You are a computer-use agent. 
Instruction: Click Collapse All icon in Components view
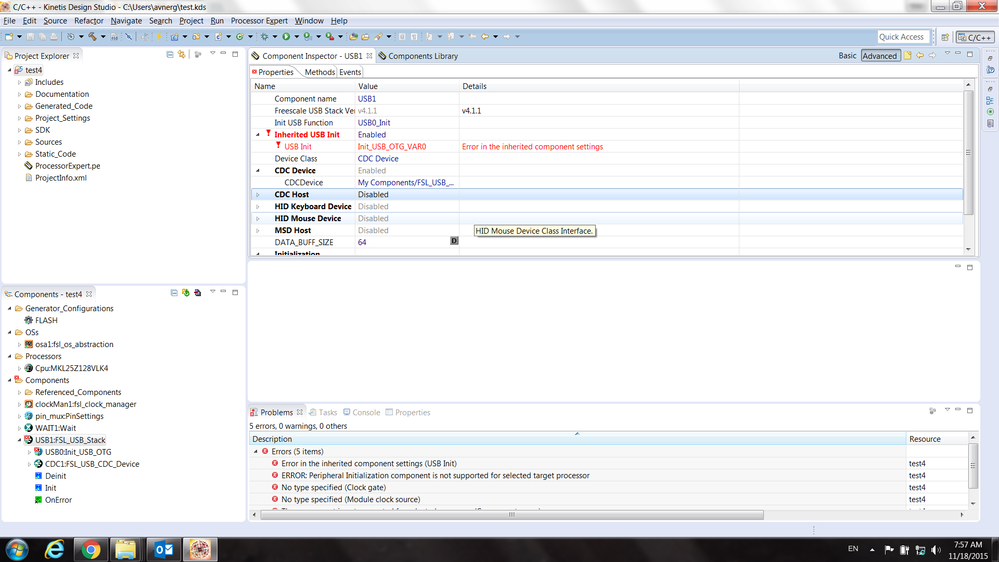(x=174, y=293)
